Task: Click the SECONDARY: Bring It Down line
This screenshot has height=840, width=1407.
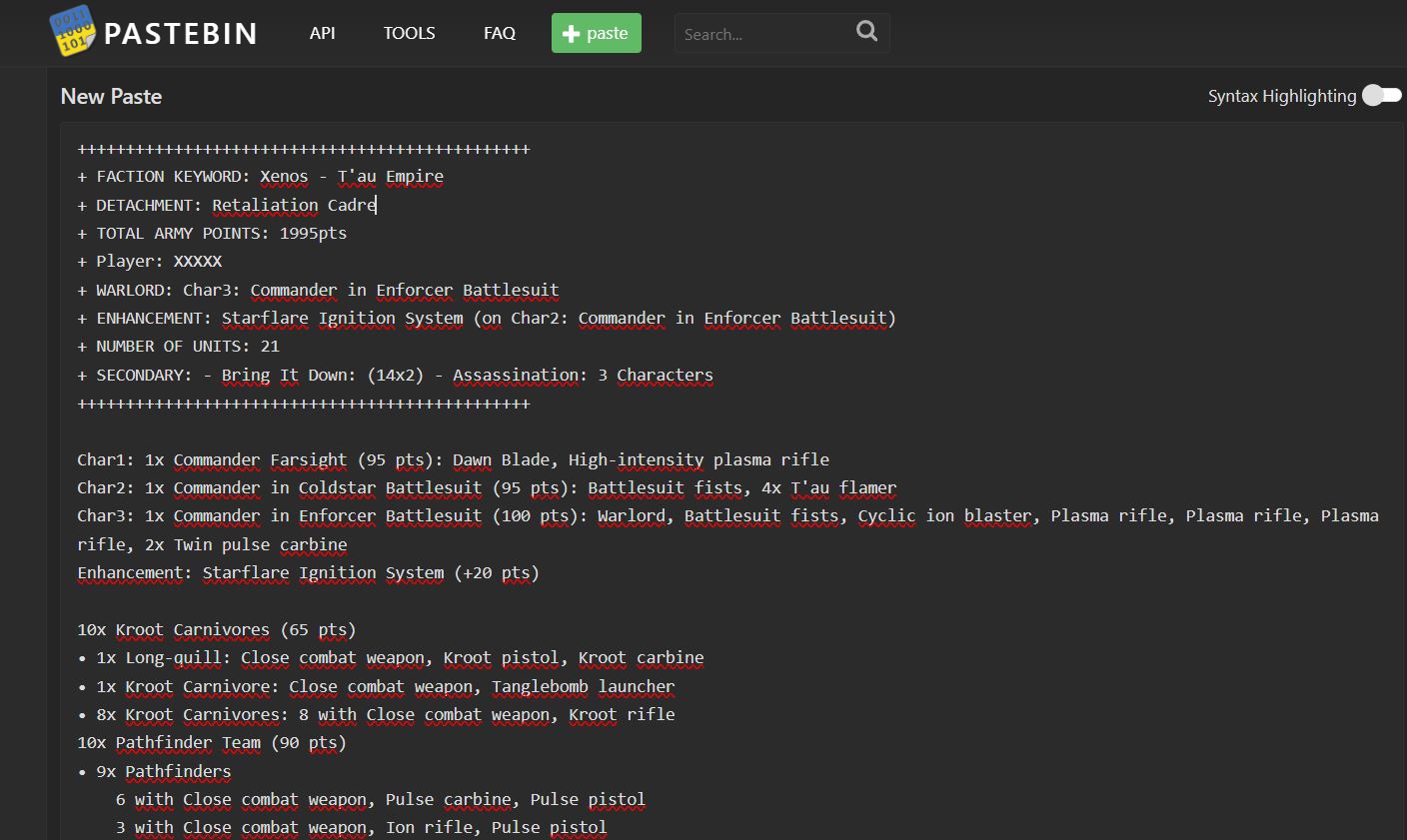Action: pos(396,375)
